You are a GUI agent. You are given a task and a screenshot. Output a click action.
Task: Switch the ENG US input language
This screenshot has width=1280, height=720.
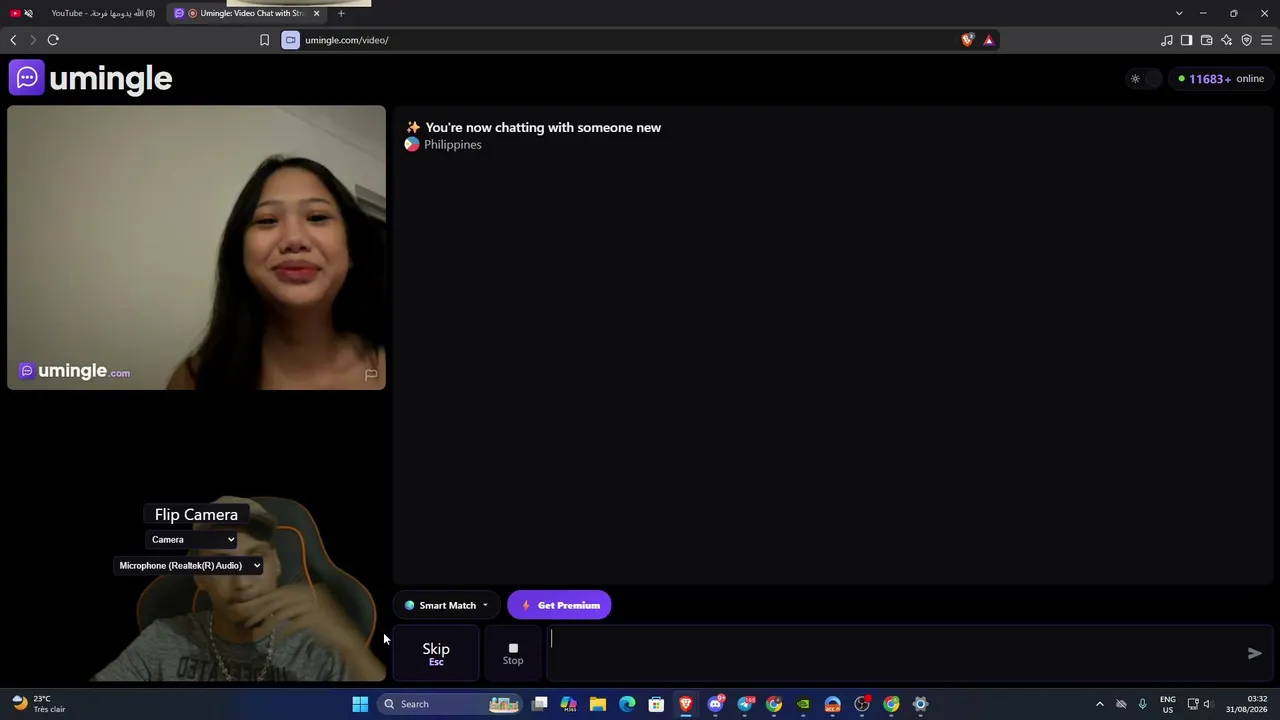pos(1168,704)
